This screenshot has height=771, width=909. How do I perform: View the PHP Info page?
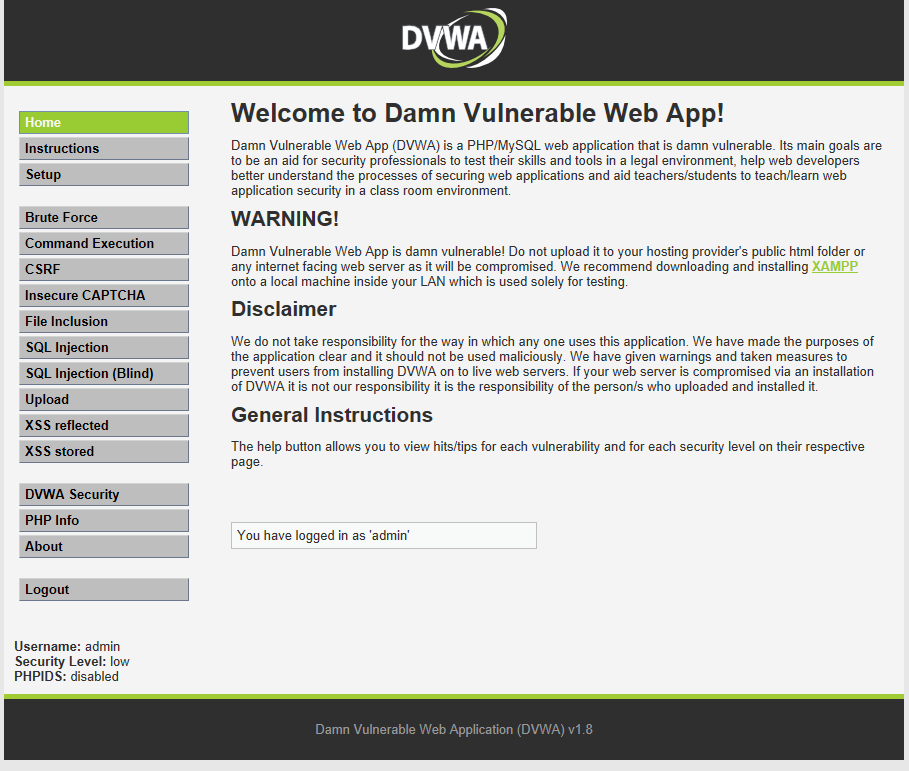point(104,521)
